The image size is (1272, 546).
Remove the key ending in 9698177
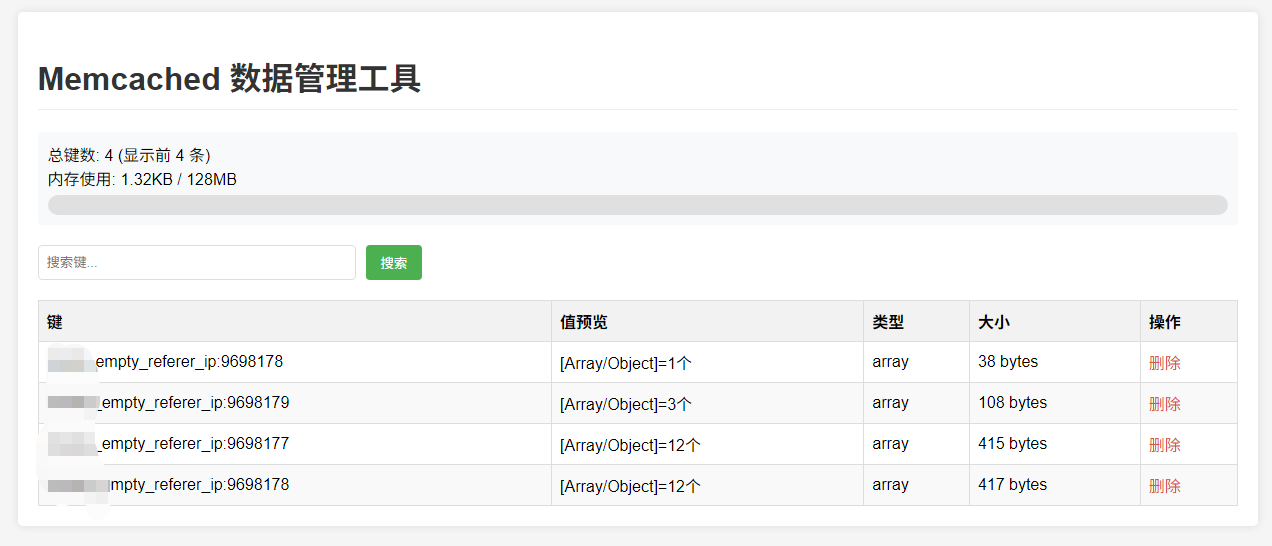[x=1164, y=445]
